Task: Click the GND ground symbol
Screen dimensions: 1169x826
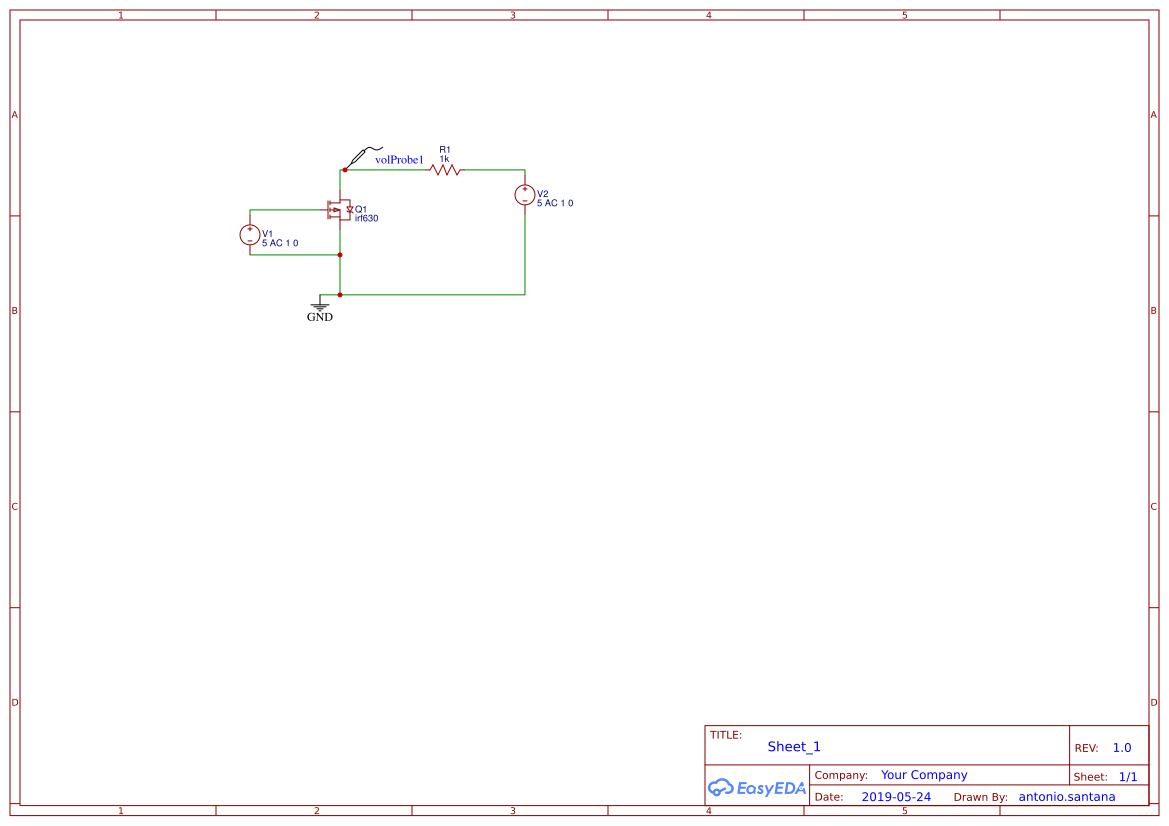Action: coord(319,306)
